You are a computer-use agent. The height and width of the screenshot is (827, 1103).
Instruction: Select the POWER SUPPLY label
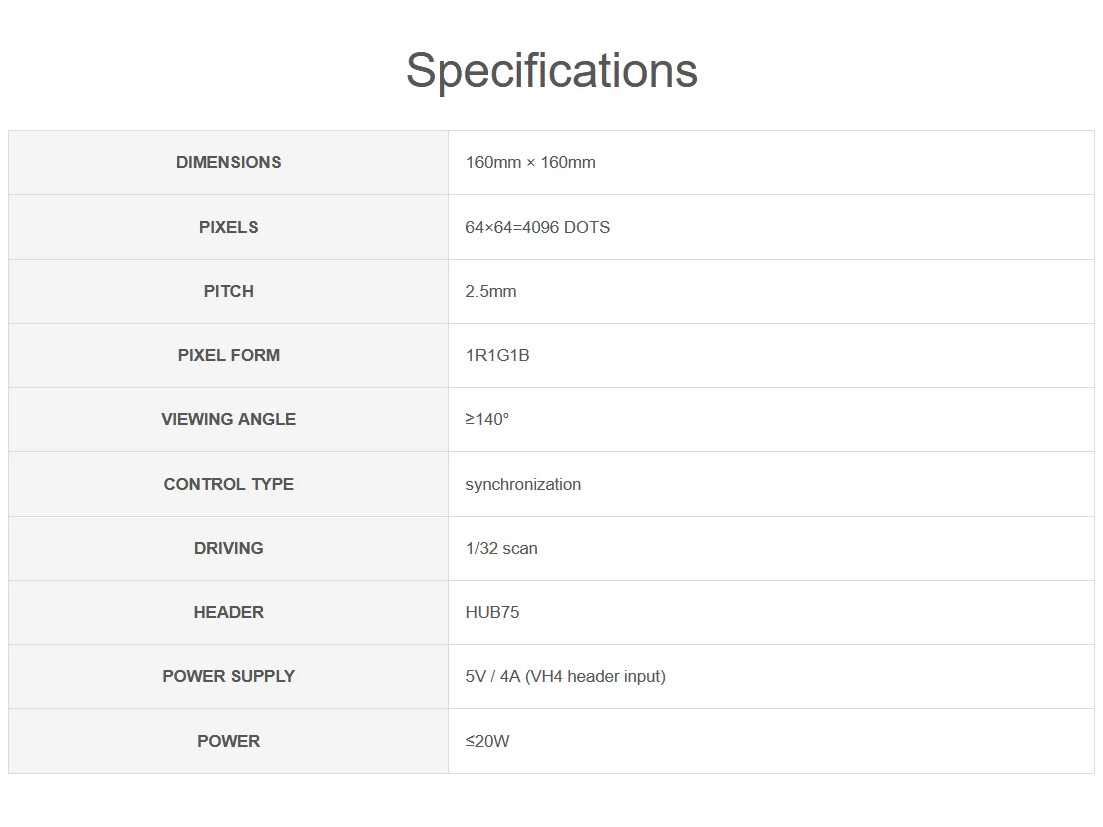(229, 676)
